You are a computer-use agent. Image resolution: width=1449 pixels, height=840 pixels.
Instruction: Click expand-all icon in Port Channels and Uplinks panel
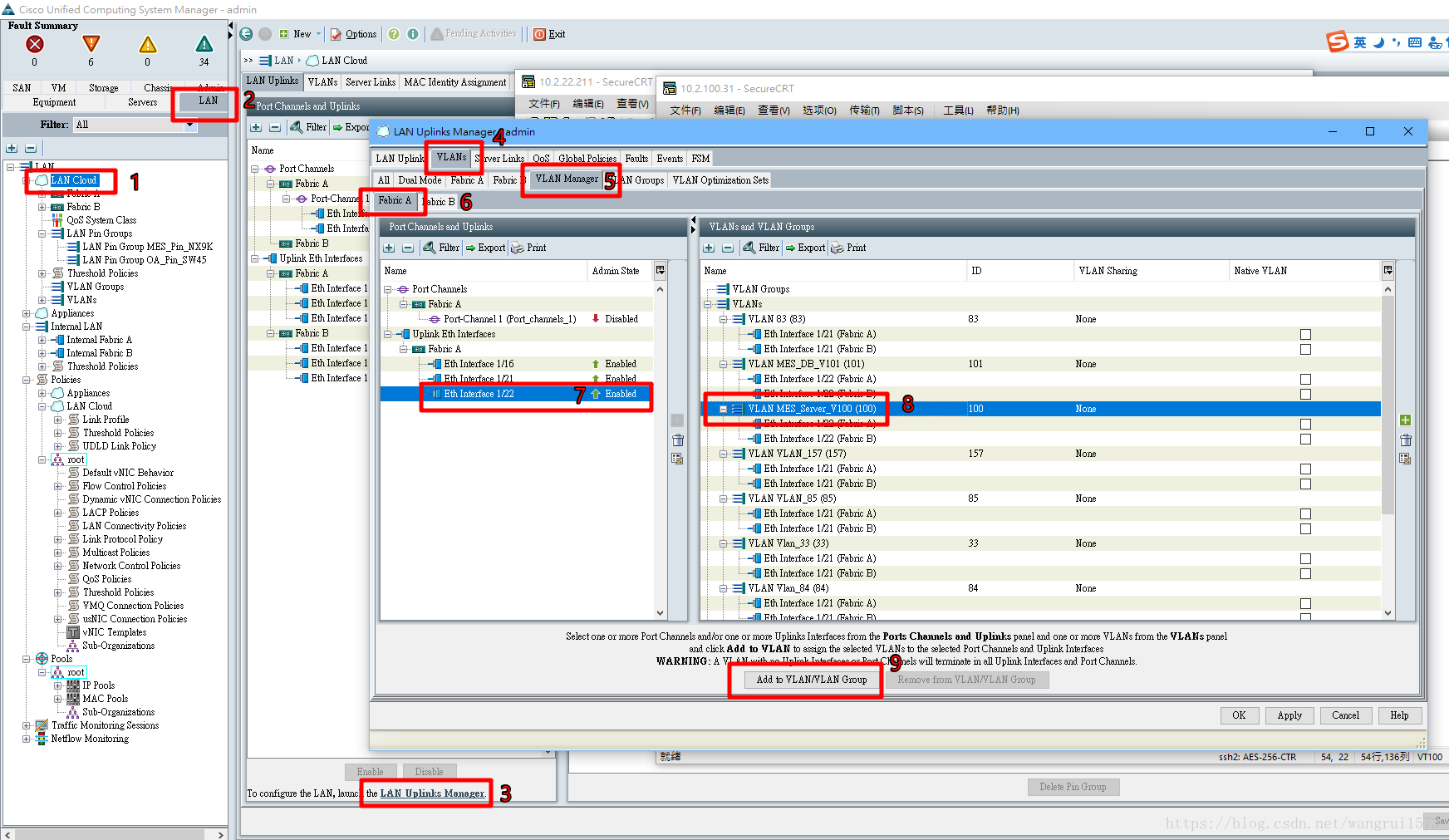(389, 248)
